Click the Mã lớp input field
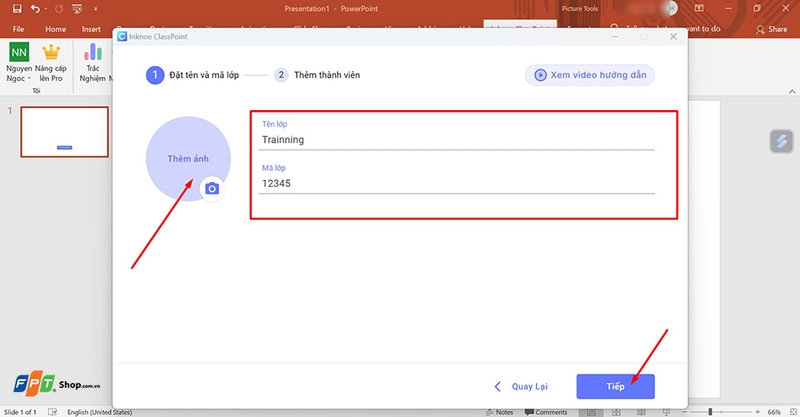Viewport: 800px width, 417px height. [456, 183]
